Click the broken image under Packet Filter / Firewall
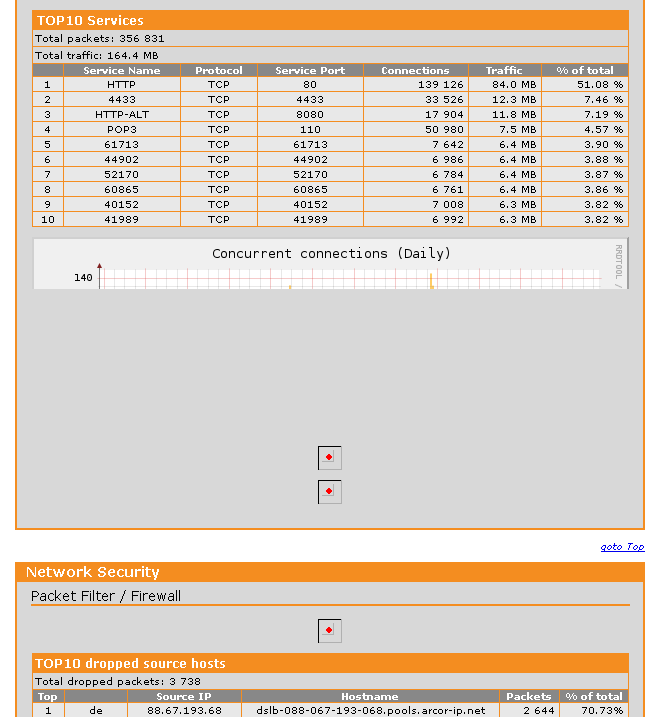Viewport: 664px width, 717px height. (x=330, y=631)
